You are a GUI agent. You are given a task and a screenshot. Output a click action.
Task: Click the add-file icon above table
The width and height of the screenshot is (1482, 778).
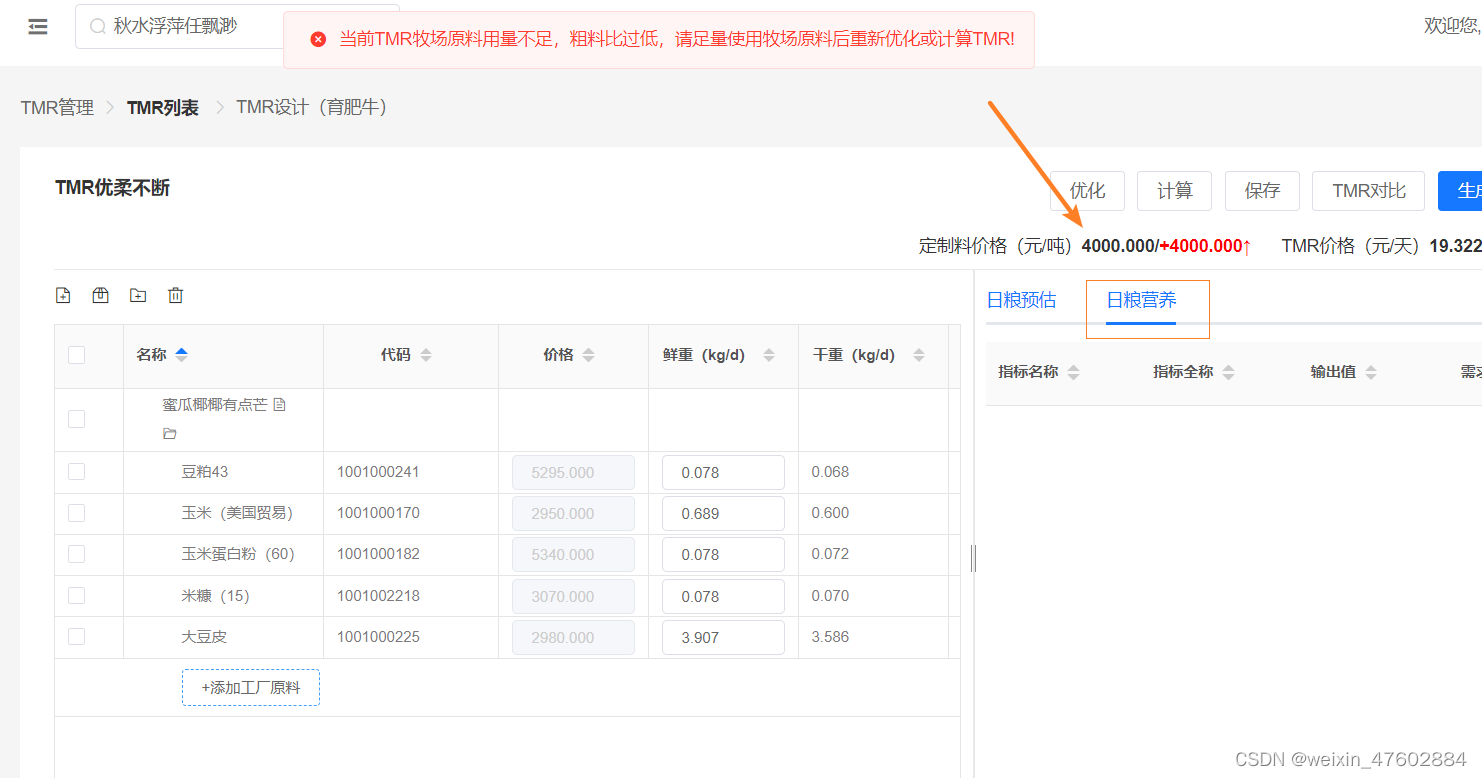63,295
